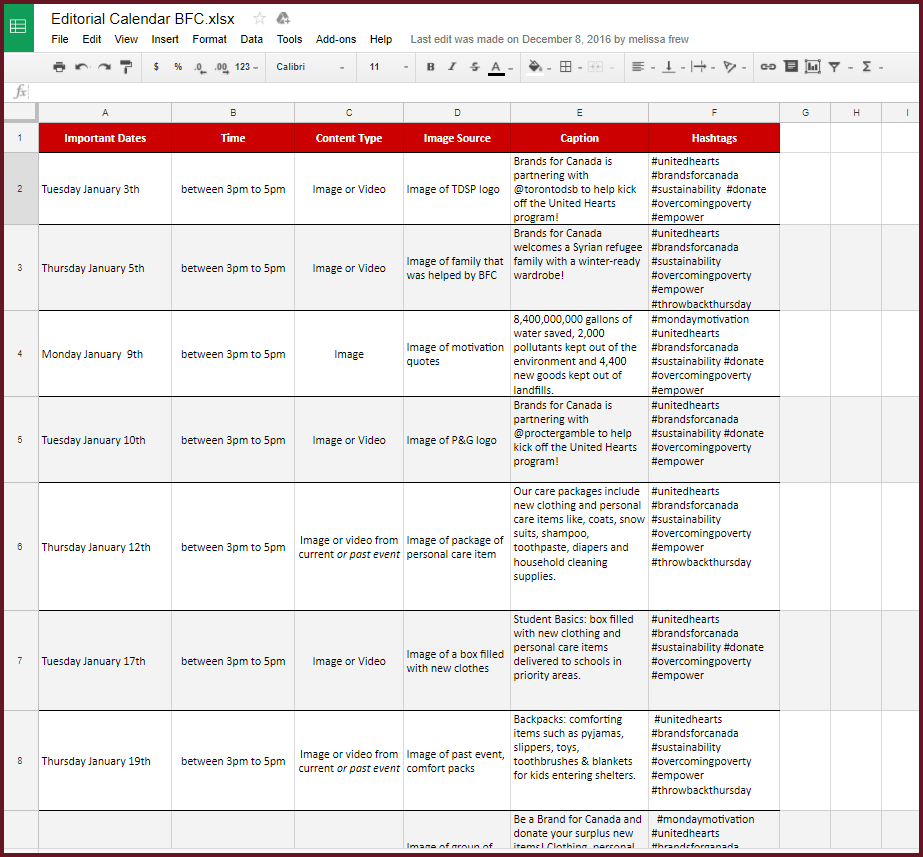Click the merge cells icon

pyautogui.click(x=596, y=67)
